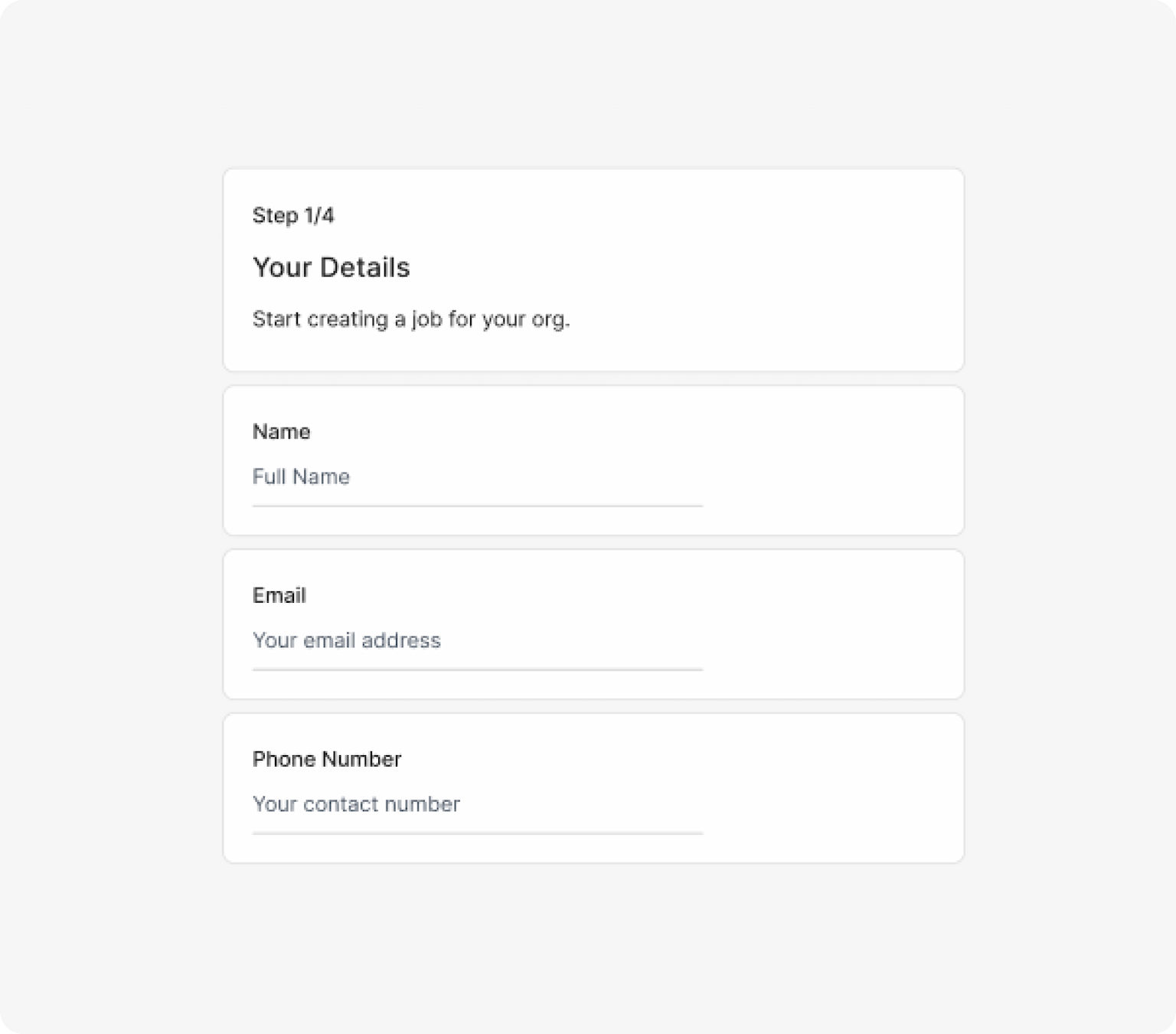The image size is (1176, 1034).
Task: Focus the "Your email address" field
Action: tap(476, 640)
